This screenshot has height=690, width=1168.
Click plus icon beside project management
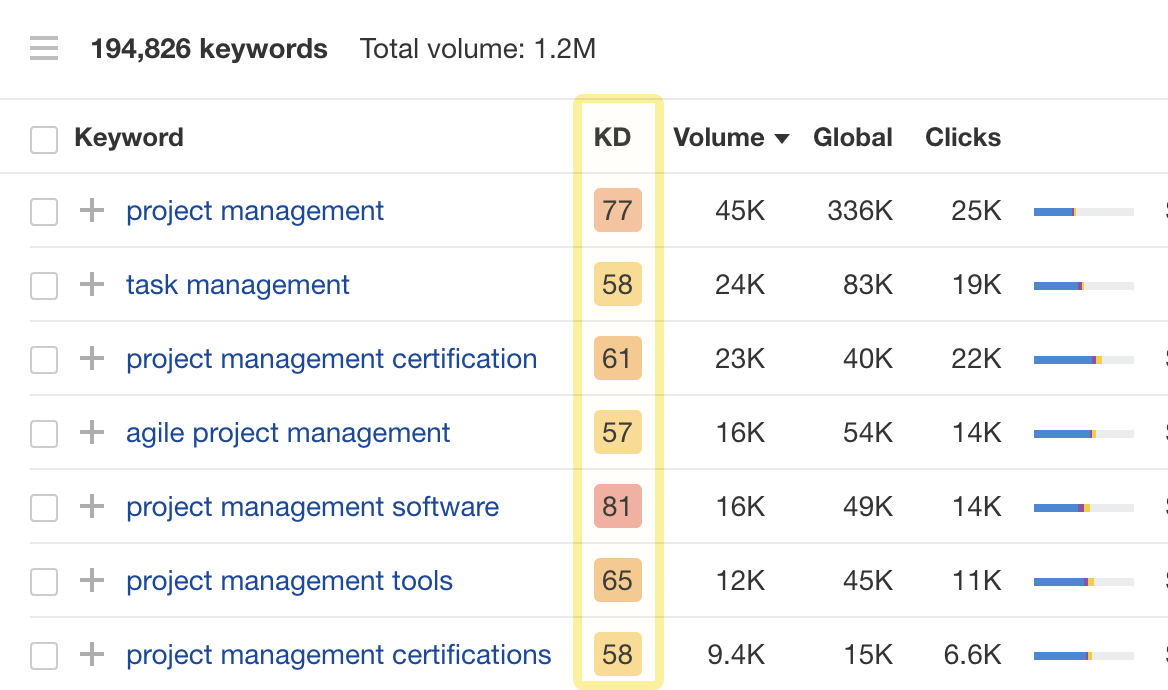(x=92, y=211)
